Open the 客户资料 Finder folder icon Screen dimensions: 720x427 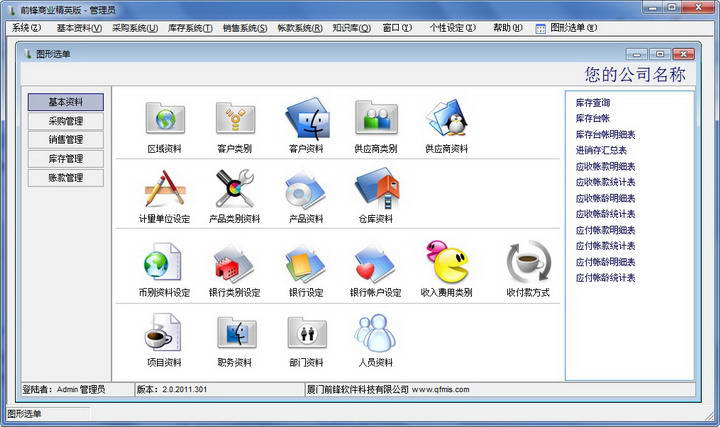[306, 118]
